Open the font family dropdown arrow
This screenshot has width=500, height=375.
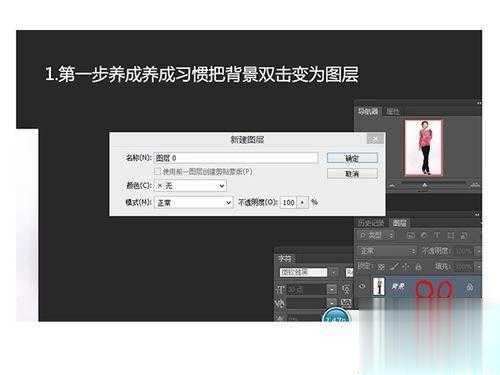pyautogui.click(x=334, y=273)
